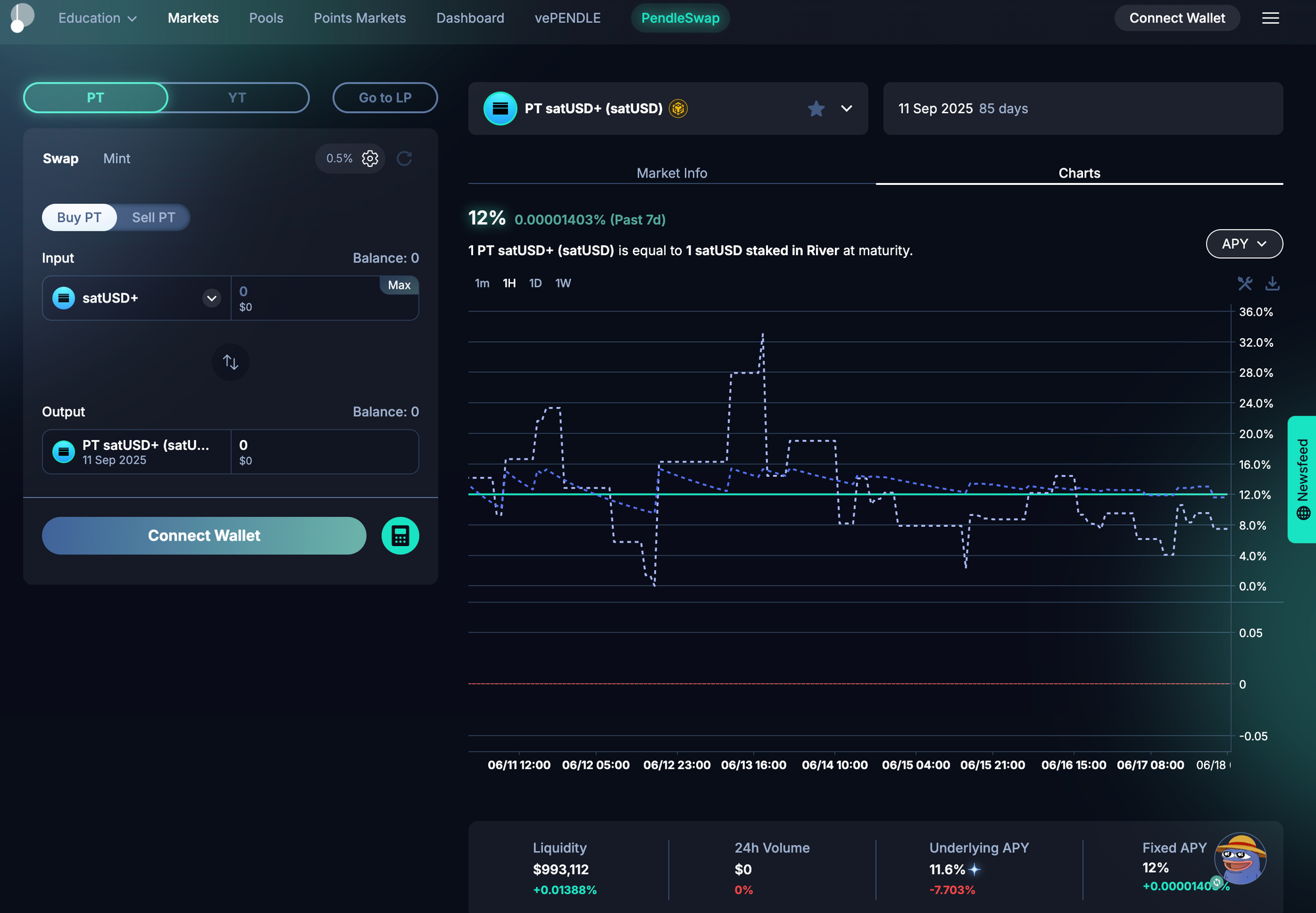The height and width of the screenshot is (913, 1316).
Task: Click the swap direction arrows icon
Action: 230,362
